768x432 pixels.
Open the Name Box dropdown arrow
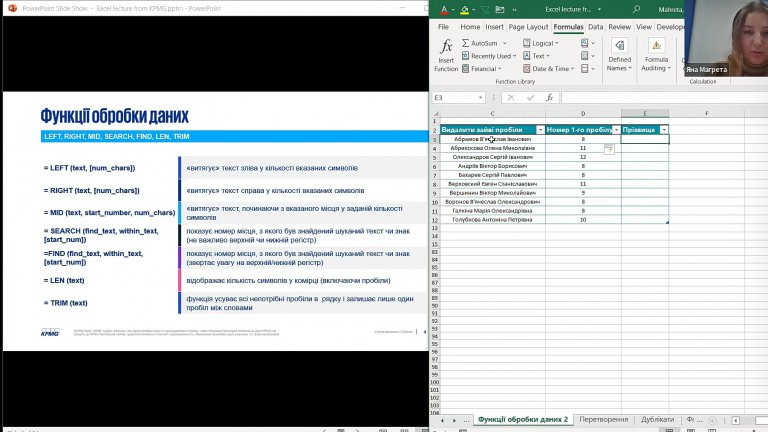pos(480,97)
